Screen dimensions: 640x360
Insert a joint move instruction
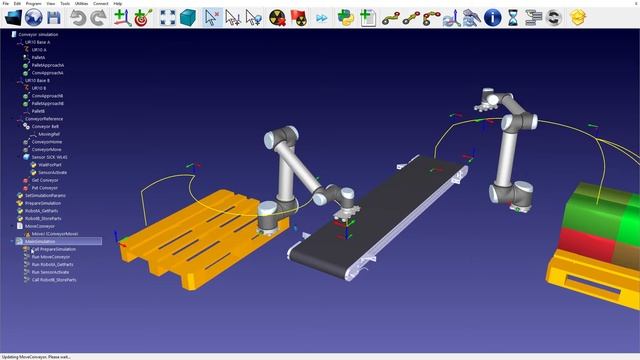pyautogui.click(x=391, y=18)
